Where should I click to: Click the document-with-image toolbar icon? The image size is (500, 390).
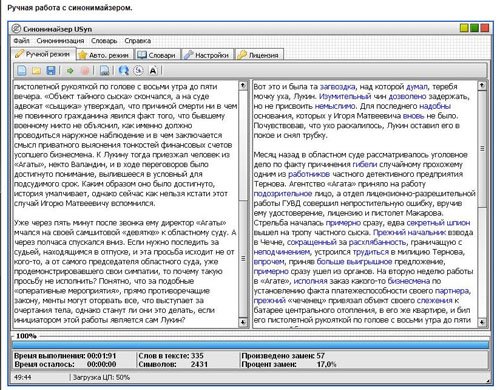tap(104, 71)
